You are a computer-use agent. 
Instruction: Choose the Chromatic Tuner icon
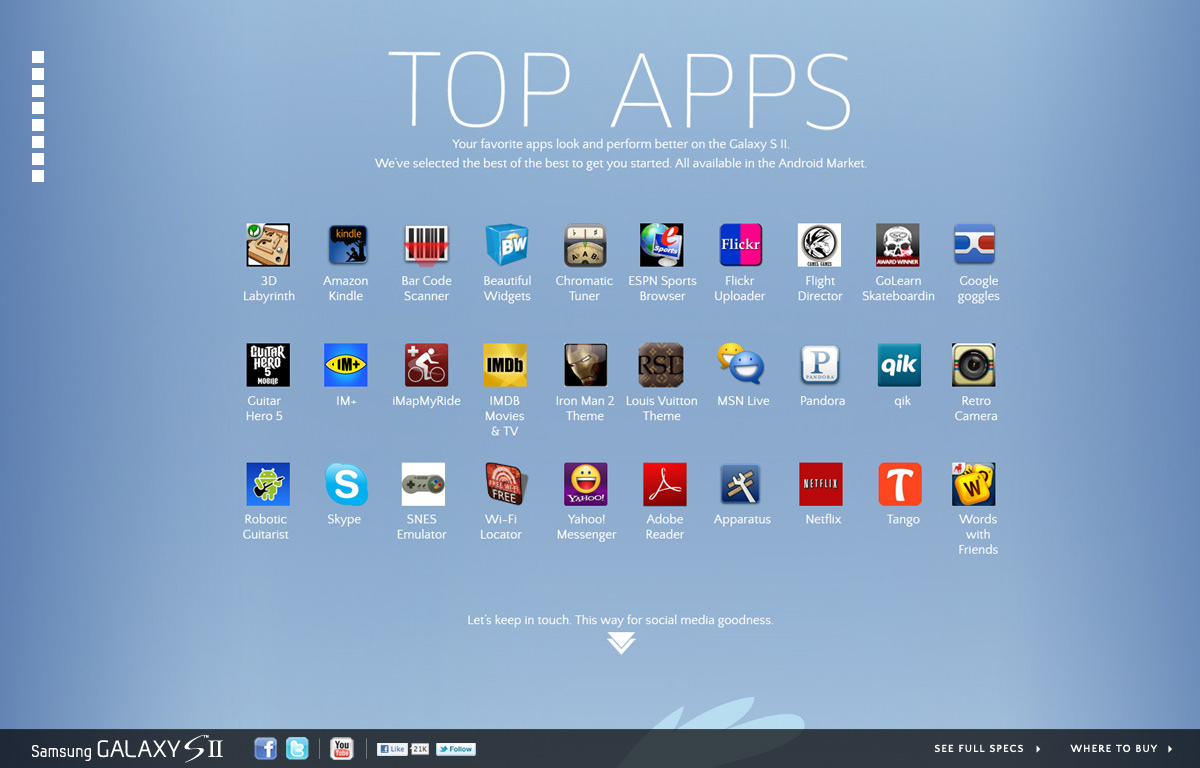(585, 245)
